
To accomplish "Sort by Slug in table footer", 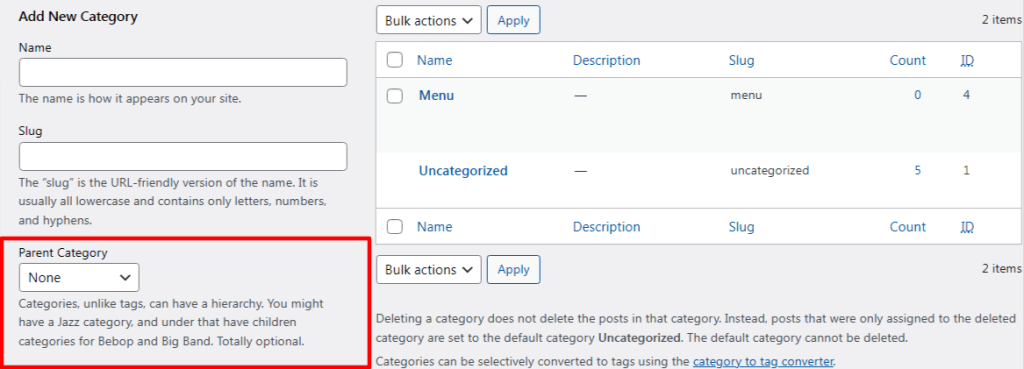I will tap(741, 227).
